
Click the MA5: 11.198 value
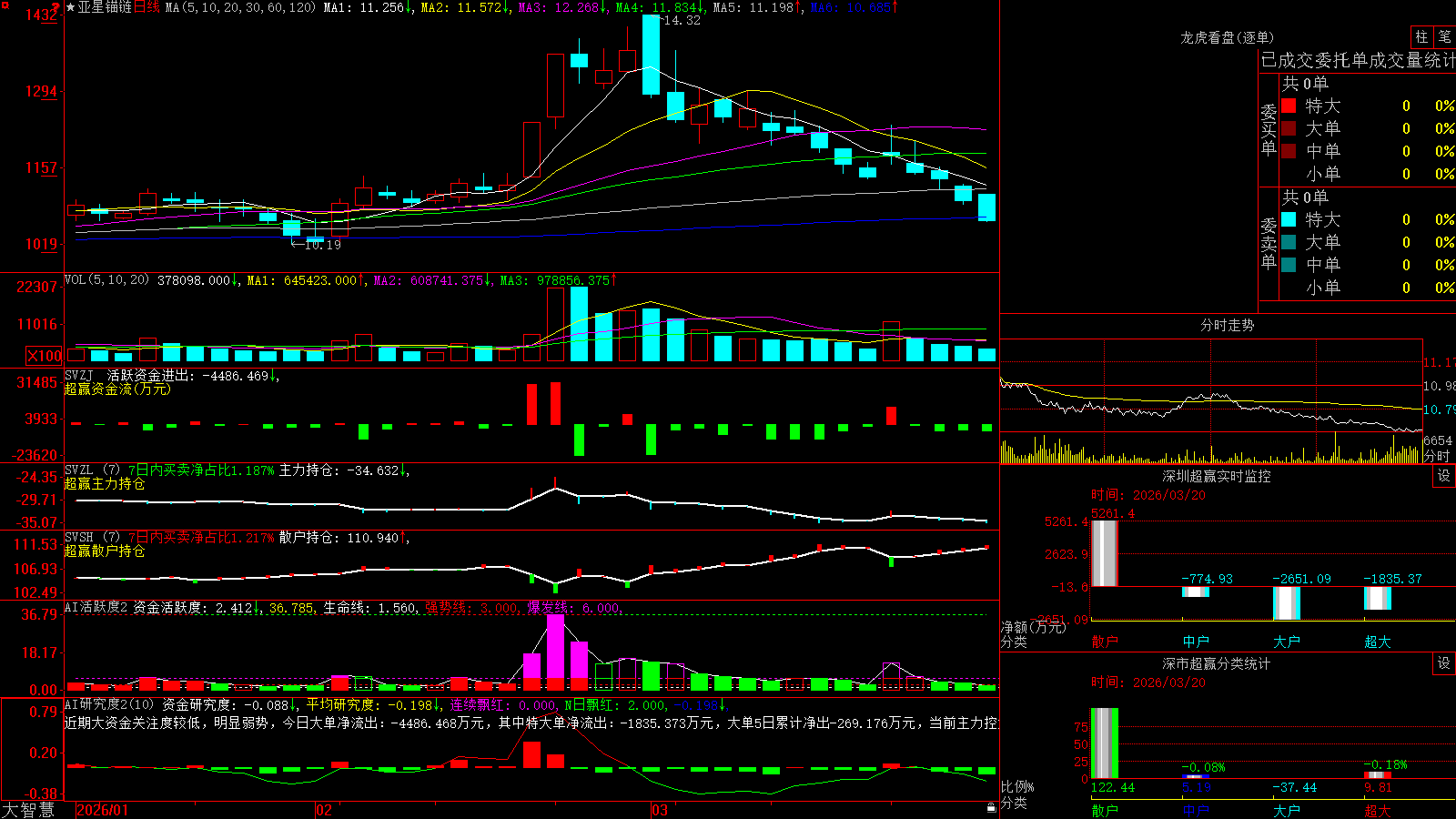[753, 7]
